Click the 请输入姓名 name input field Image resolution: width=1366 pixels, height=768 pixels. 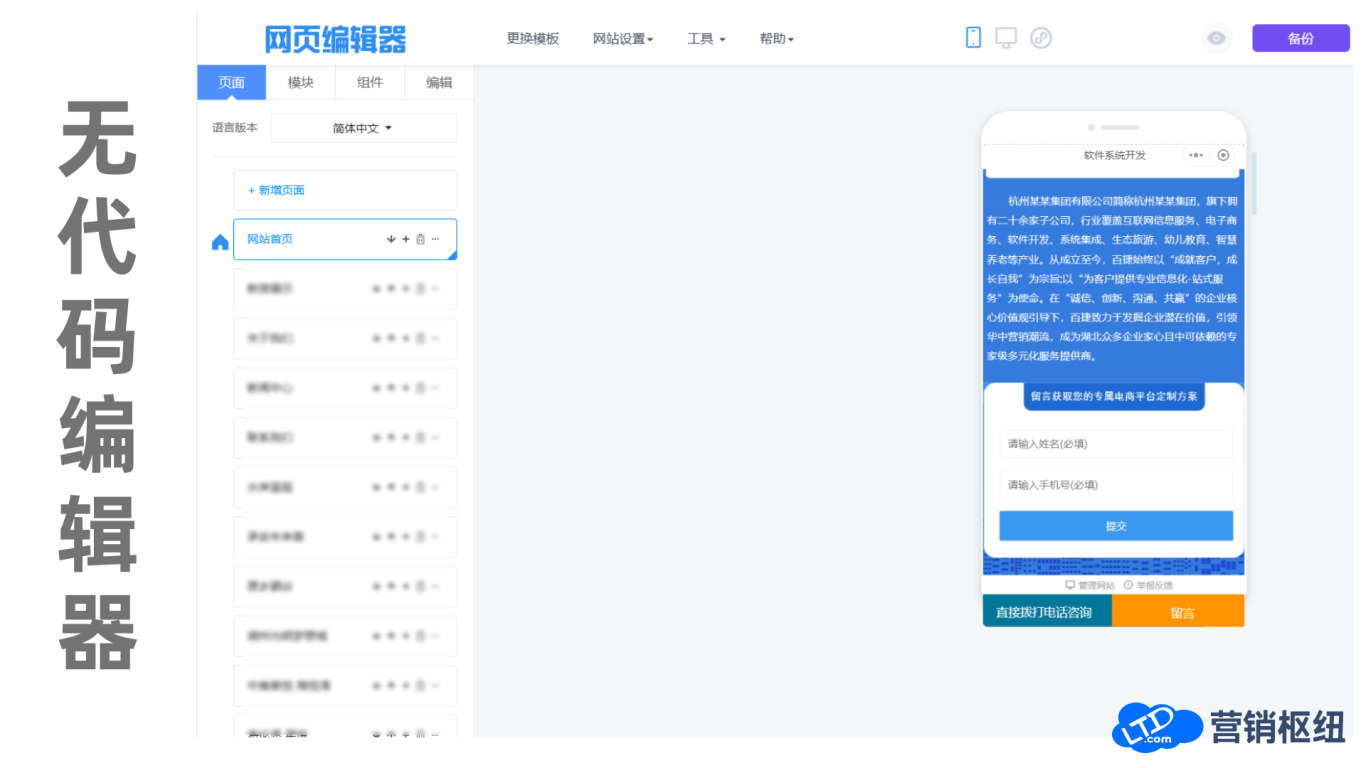(x=1116, y=444)
